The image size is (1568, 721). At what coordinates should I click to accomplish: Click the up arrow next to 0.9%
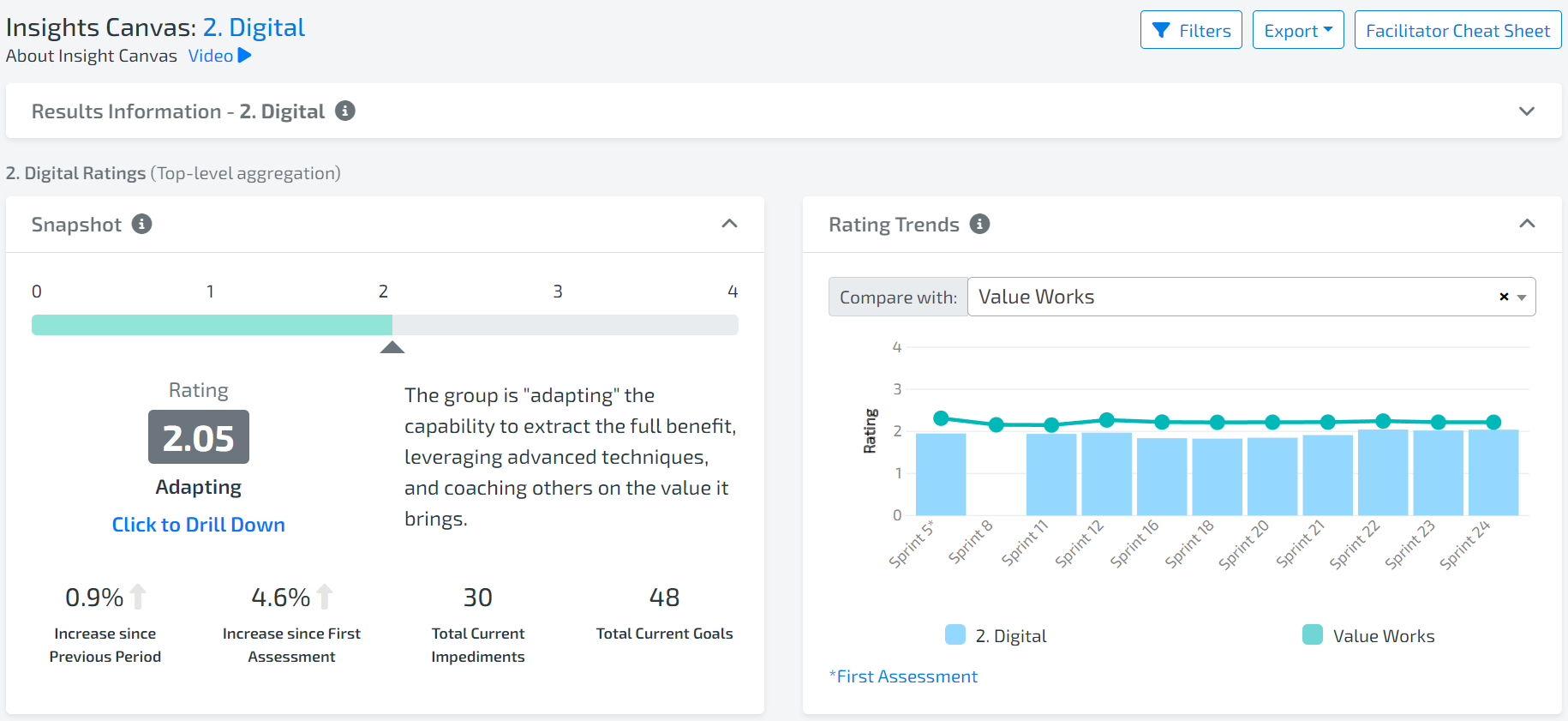coord(138,597)
